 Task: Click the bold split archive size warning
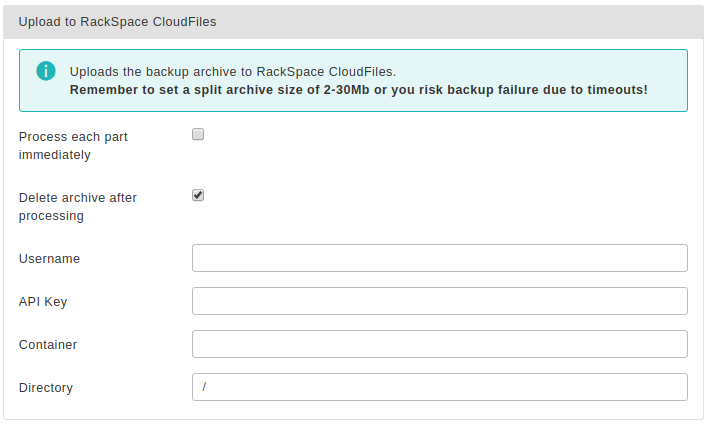point(359,90)
